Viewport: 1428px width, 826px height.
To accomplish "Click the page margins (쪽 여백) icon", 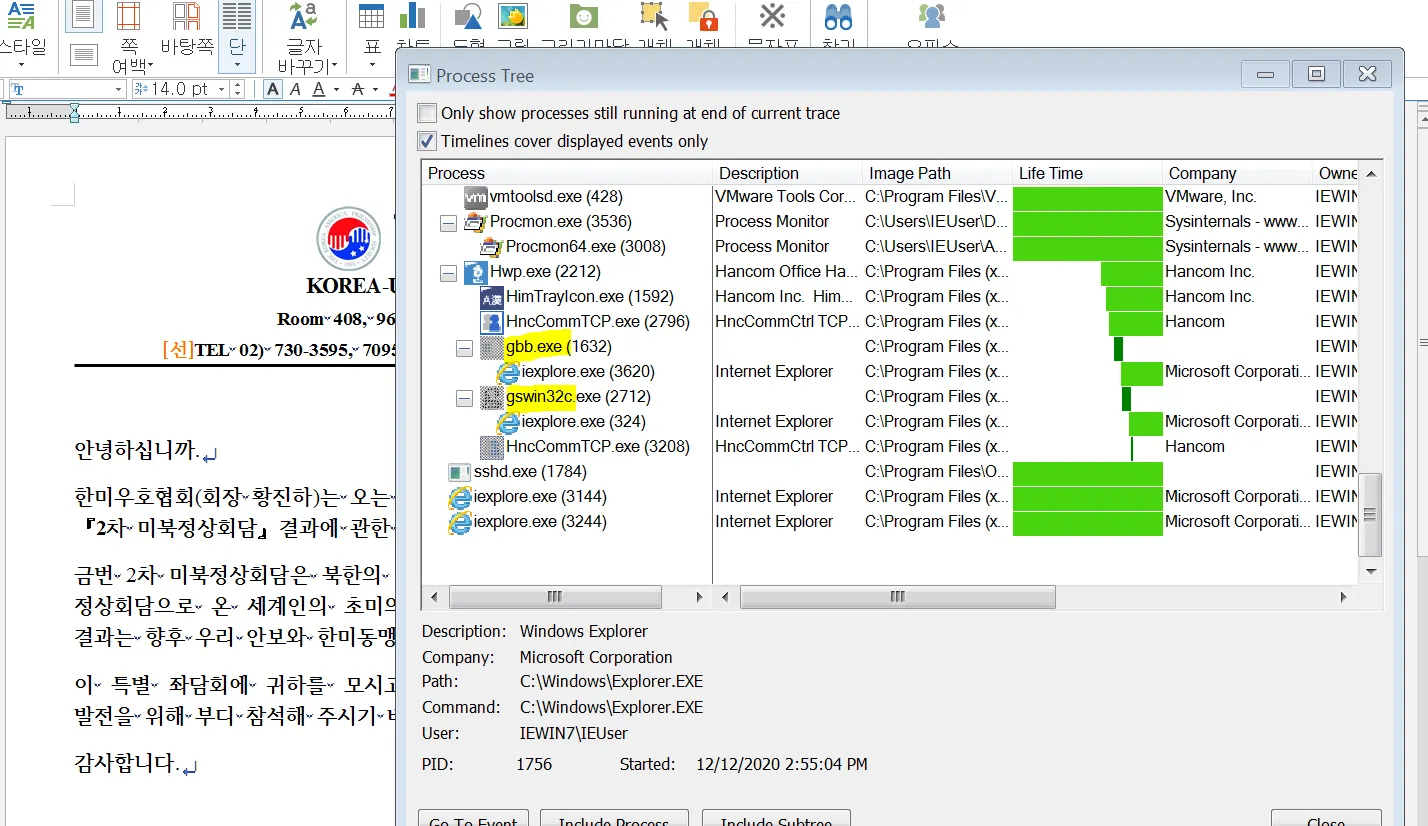I will pos(128,17).
